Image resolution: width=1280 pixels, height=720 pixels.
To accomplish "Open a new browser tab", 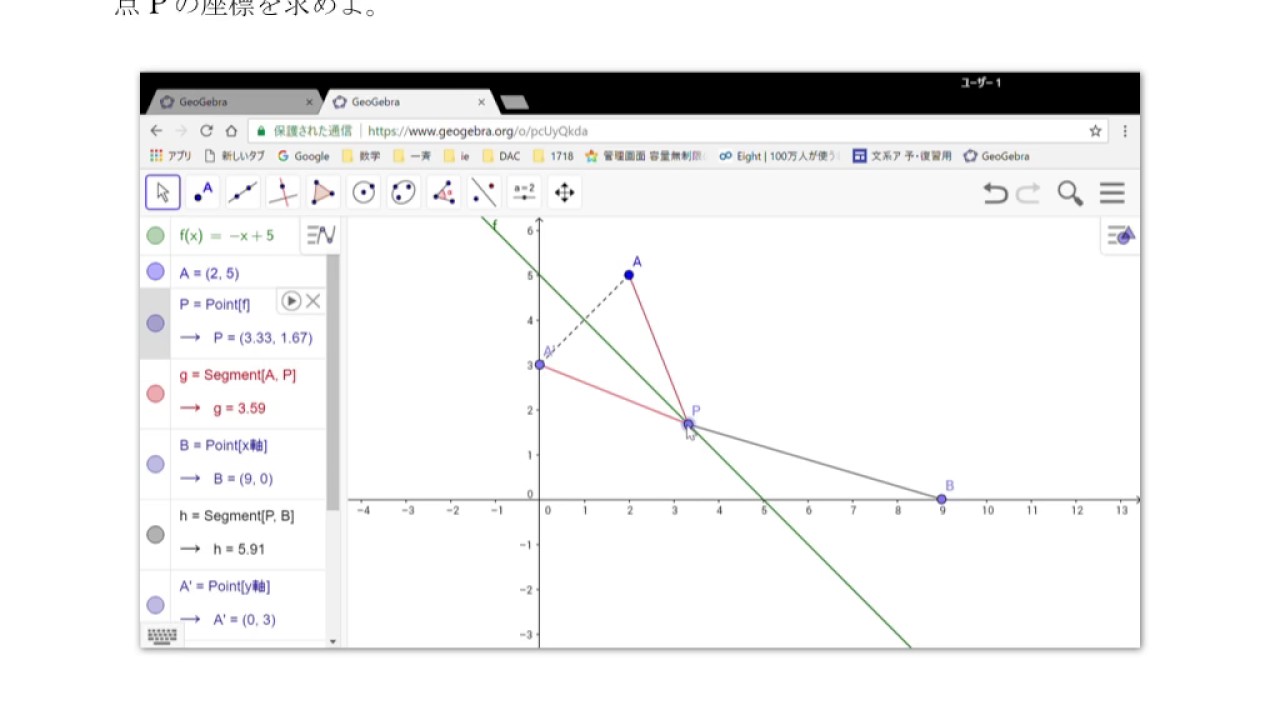I will (514, 103).
